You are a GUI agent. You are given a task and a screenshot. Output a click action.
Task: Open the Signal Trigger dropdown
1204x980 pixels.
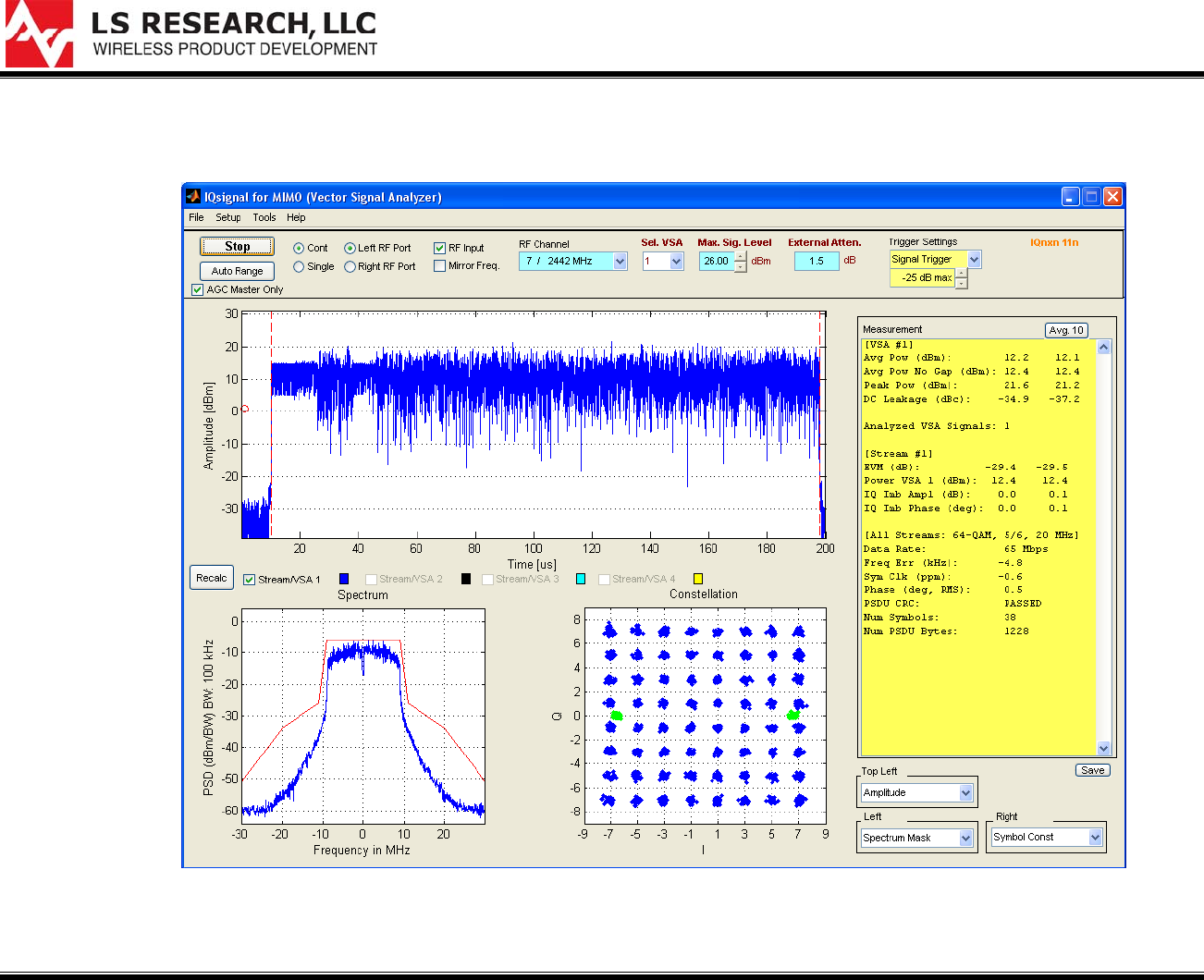point(974,260)
